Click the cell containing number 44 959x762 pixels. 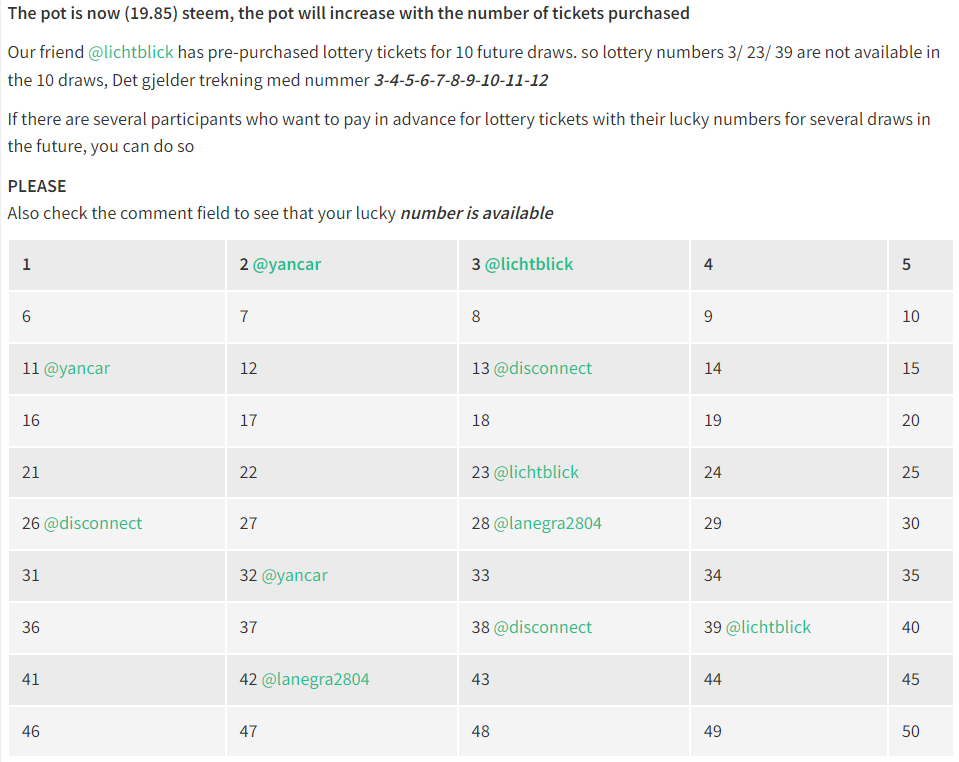(788, 679)
